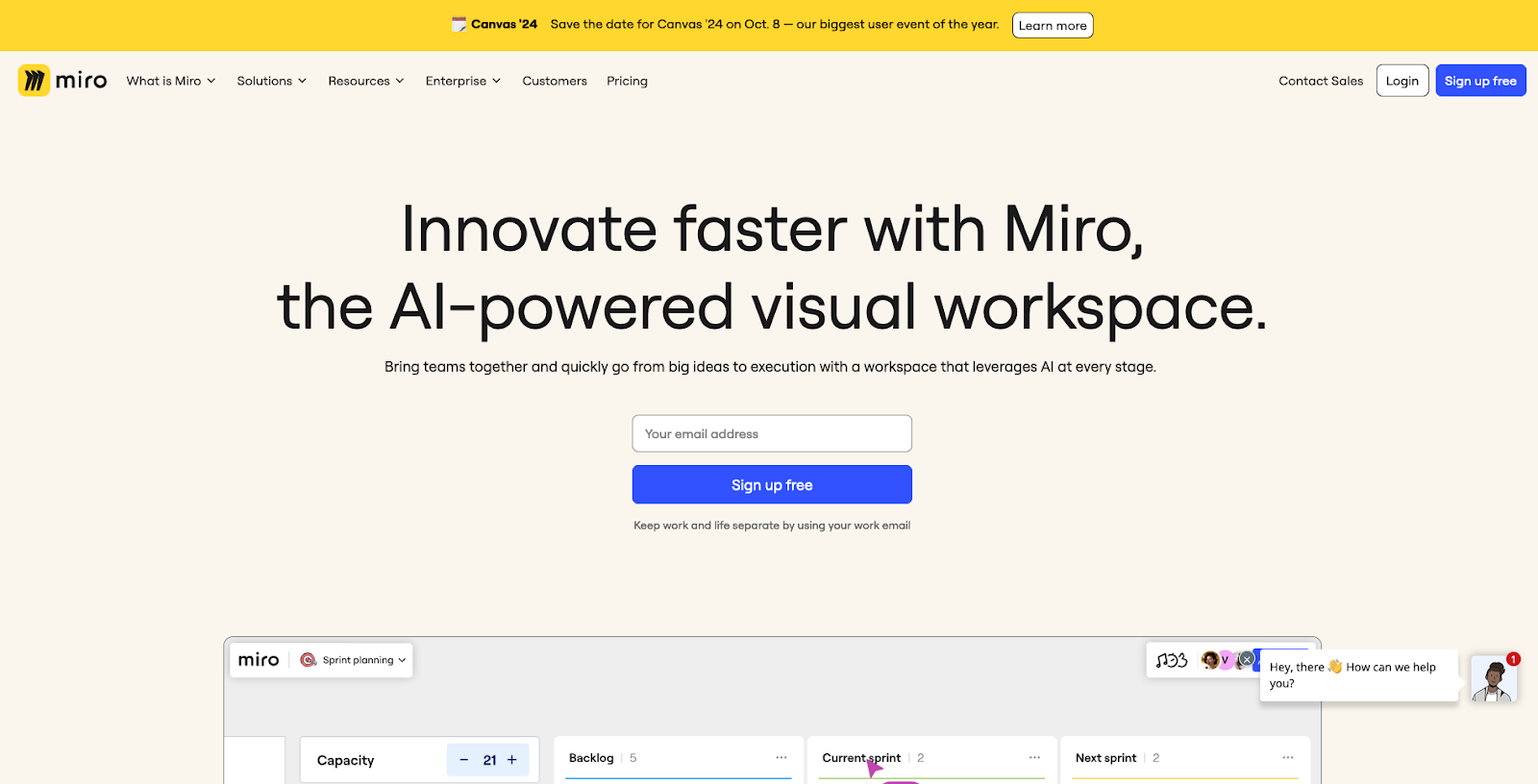This screenshot has width=1538, height=784.
Task: Click the Login button
Action: tap(1402, 81)
